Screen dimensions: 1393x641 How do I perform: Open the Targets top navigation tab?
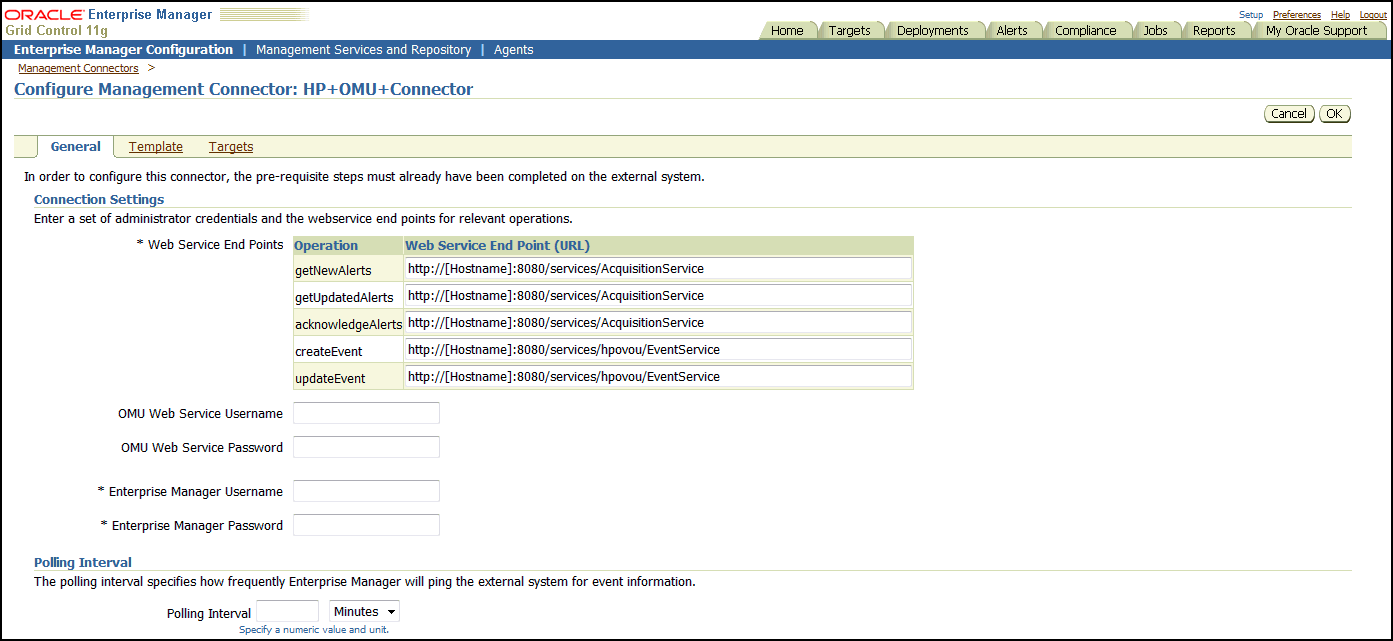click(850, 30)
